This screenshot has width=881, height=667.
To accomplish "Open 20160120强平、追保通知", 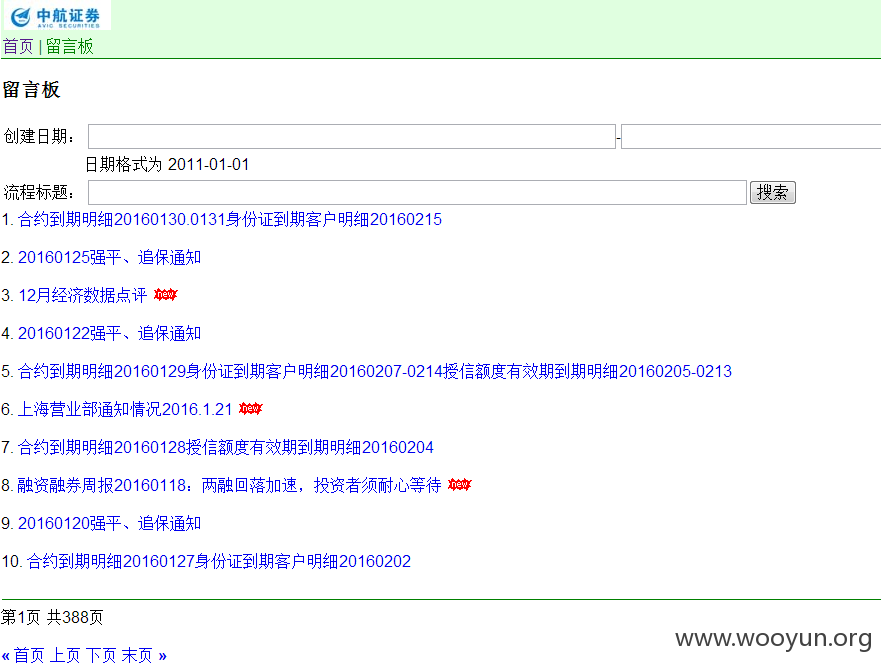I will click(x=110, y=523).
